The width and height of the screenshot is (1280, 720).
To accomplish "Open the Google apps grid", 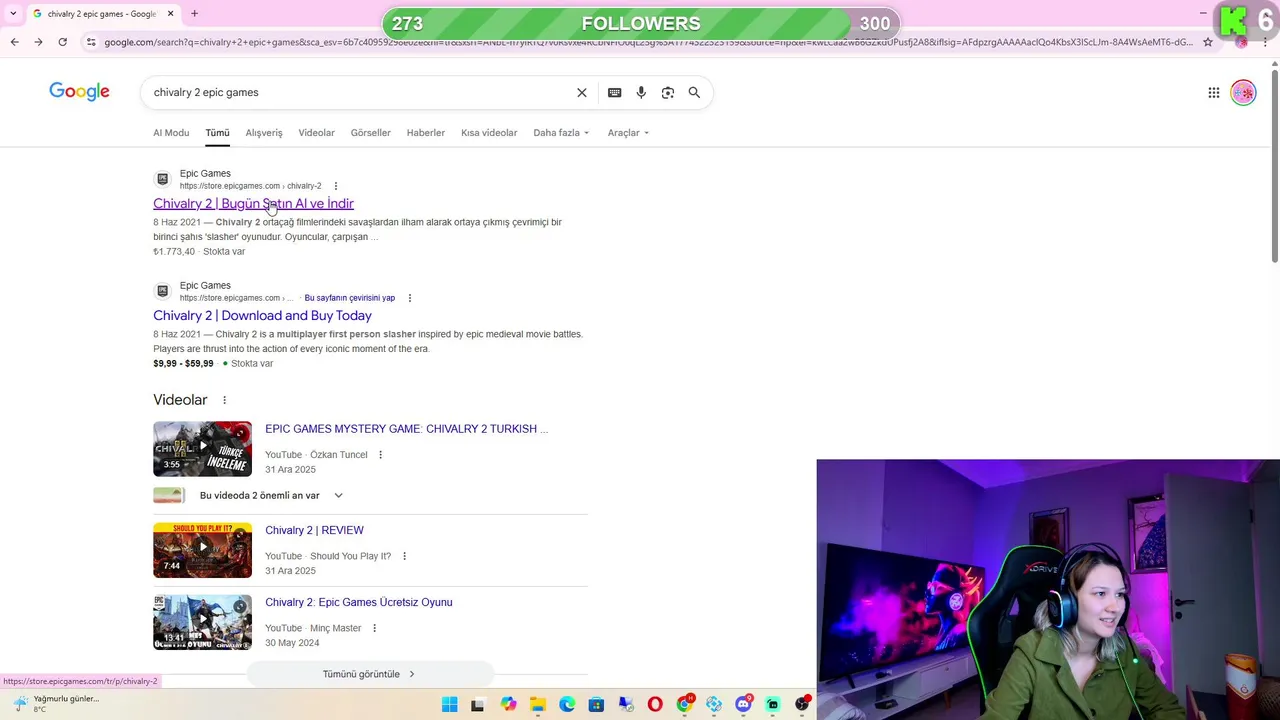I will 1214,92.
